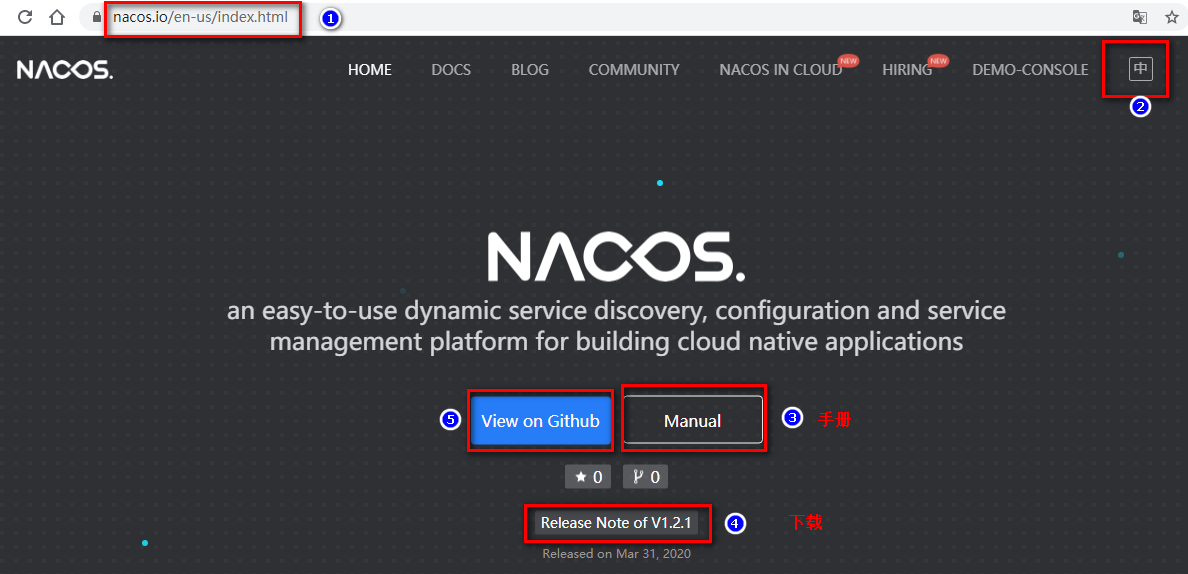Open the translate page icon
1188x574 pixels.
1139,17
